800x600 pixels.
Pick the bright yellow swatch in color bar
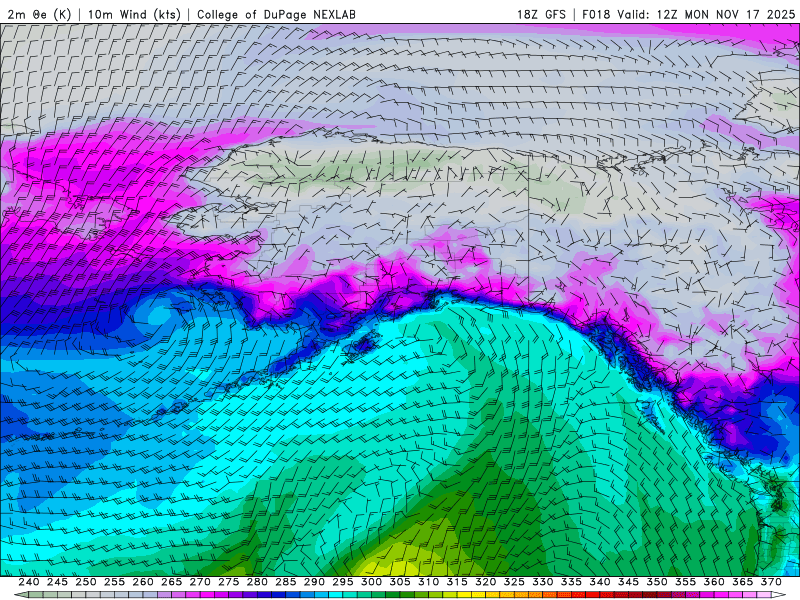[464, 595]
